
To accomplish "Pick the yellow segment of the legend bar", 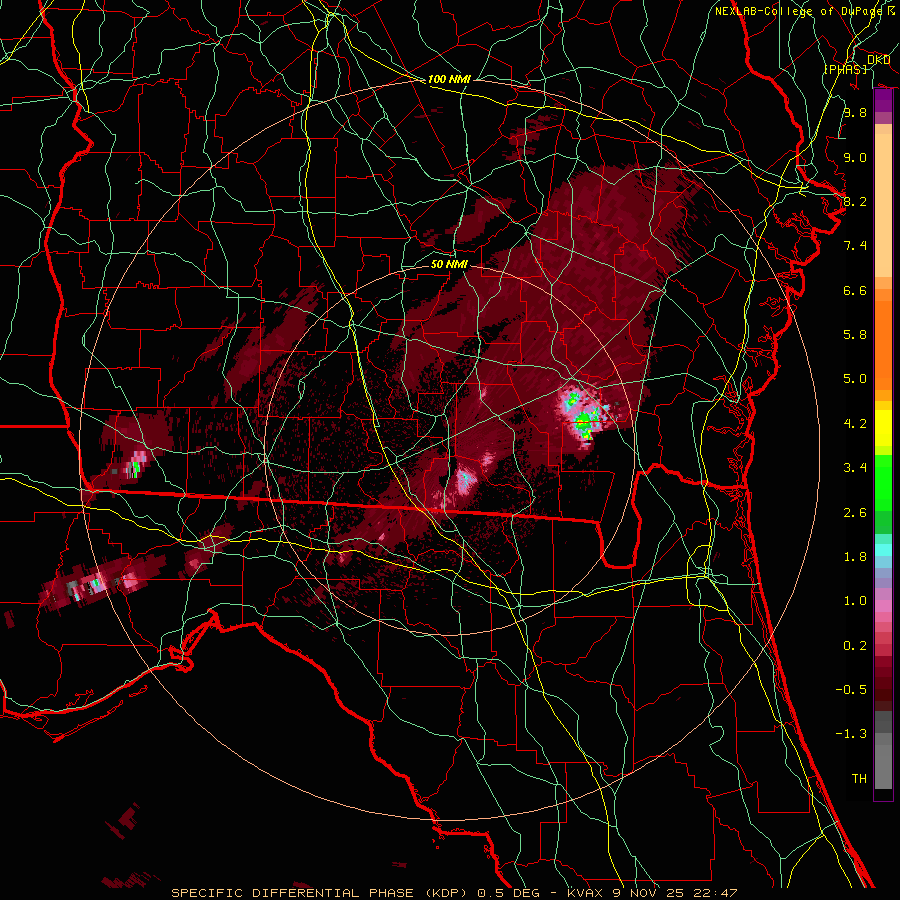I will point(883,428).
